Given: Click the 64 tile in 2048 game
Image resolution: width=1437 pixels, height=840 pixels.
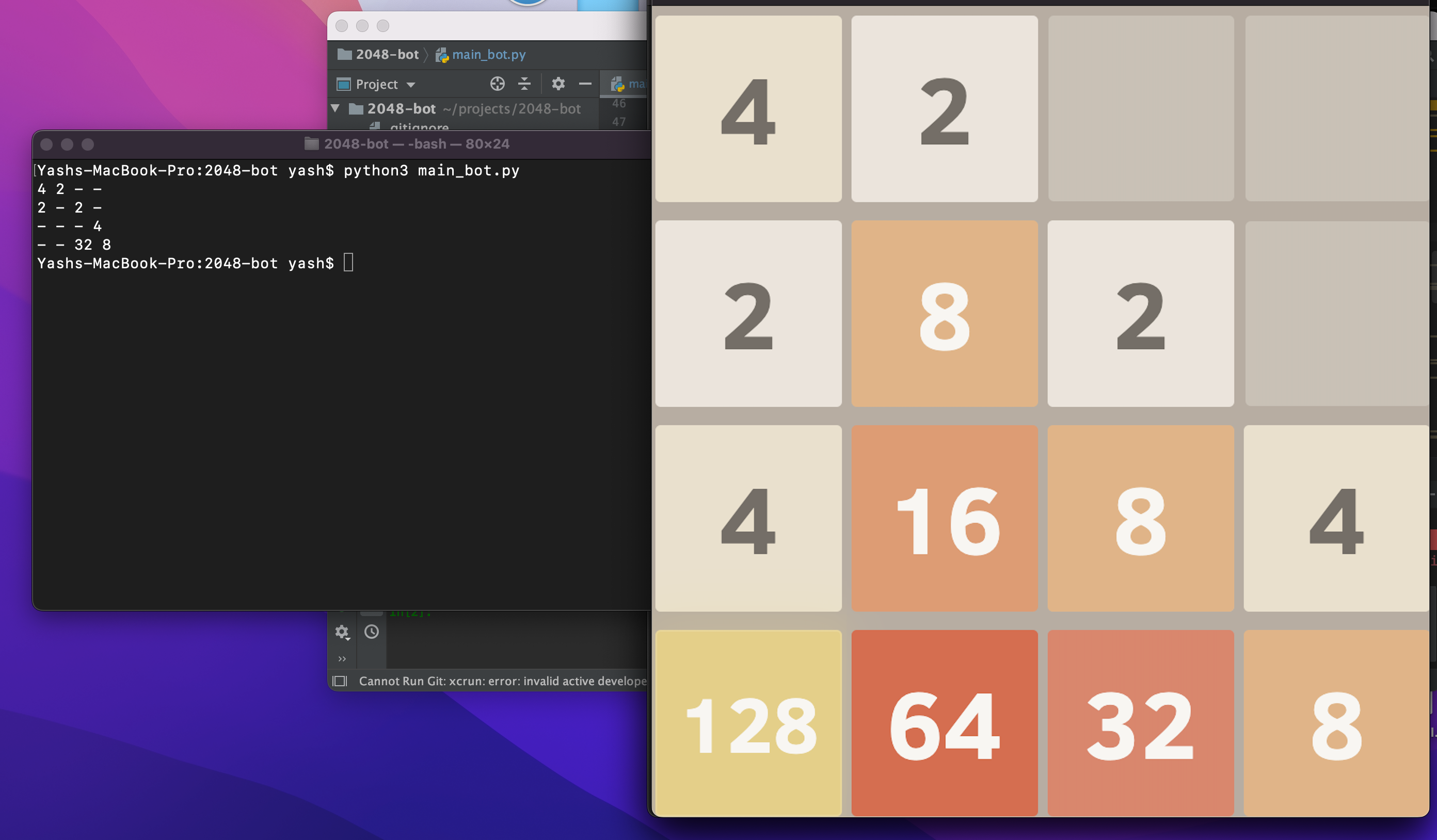Looking at the screenshot, I should pos(944,723).
